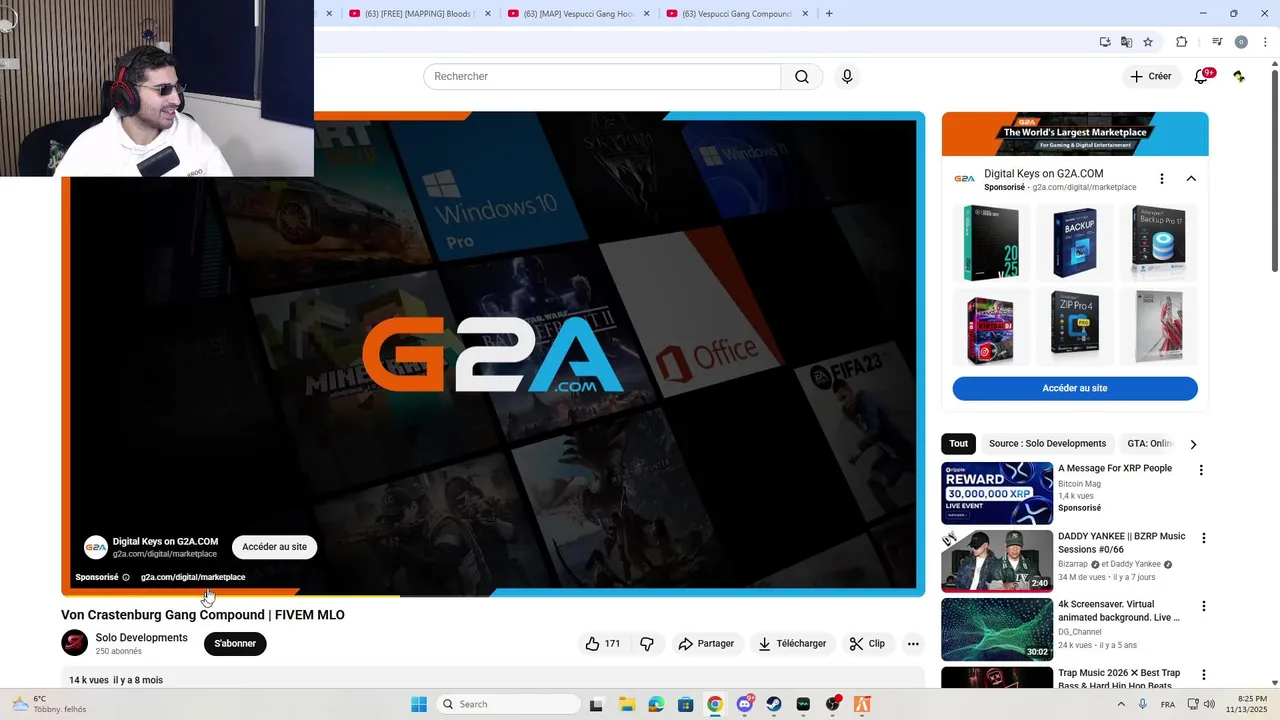Open the notifications bell
The height and width of the screenshot is (720, 1280).
click(x=1201, y=77)
